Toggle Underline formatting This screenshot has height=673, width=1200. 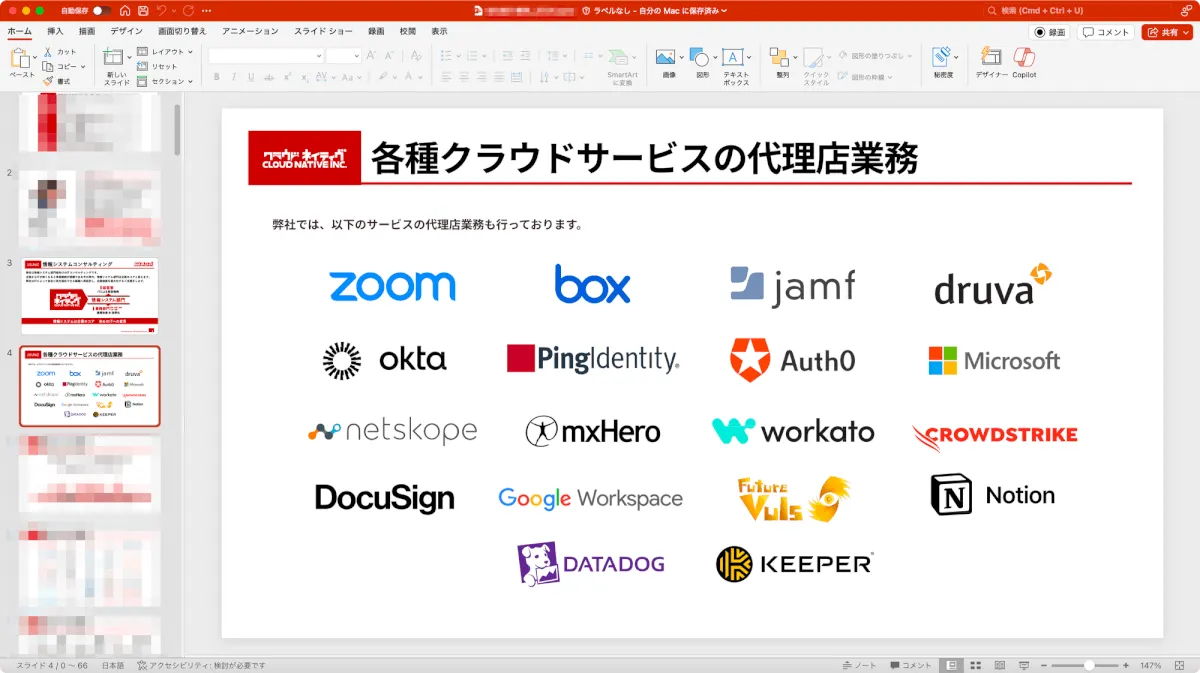(x=251, y=76)
